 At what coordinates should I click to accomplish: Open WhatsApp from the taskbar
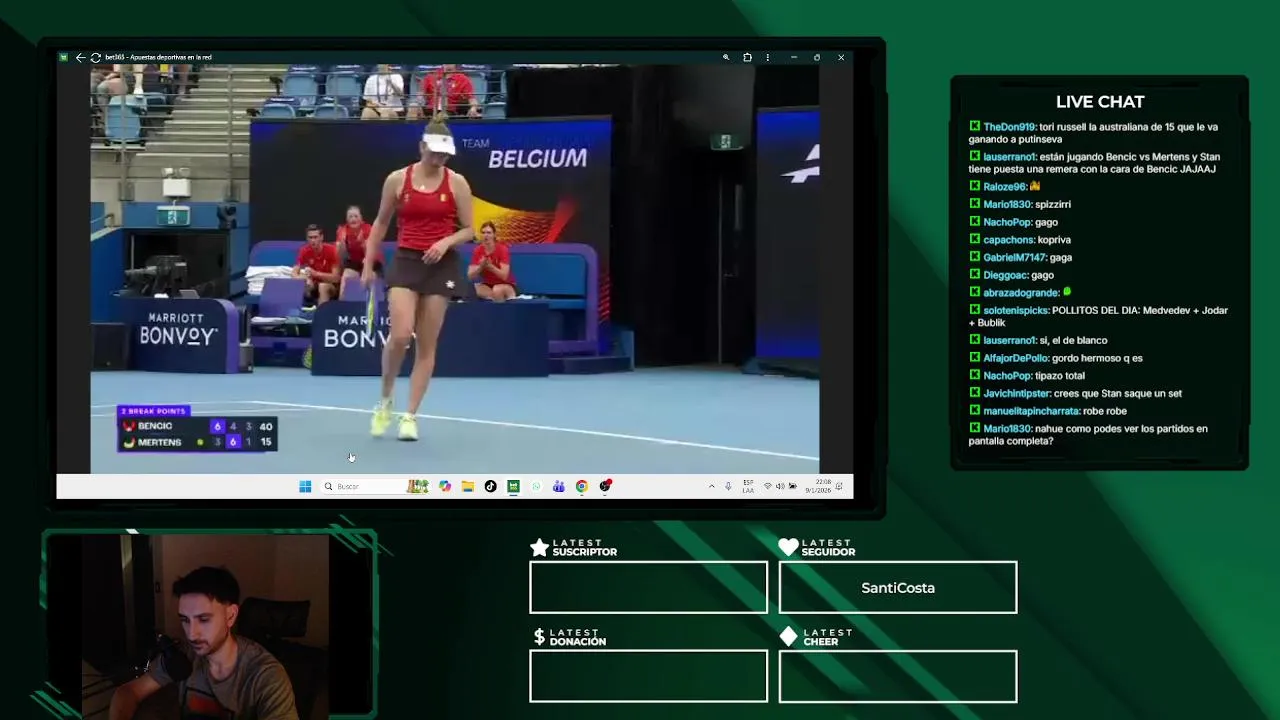[536, 486]
